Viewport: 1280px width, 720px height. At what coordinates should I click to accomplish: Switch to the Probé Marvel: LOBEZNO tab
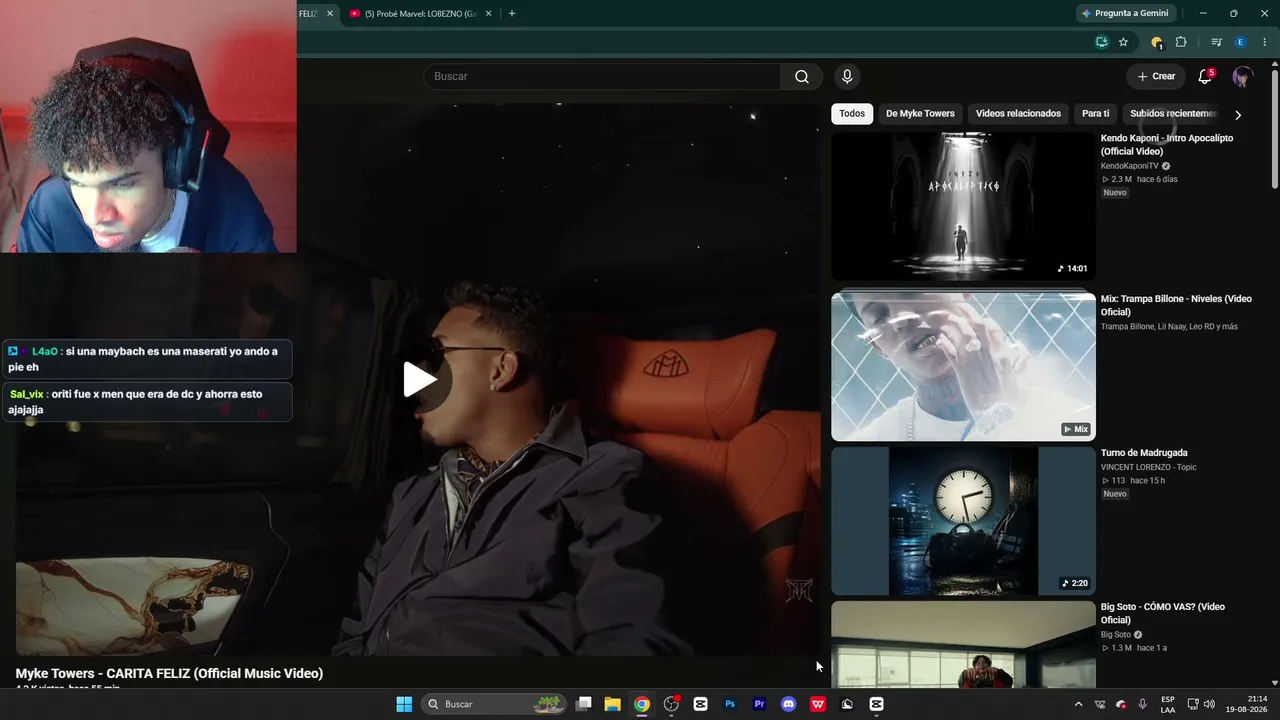(x=420, y=14)
